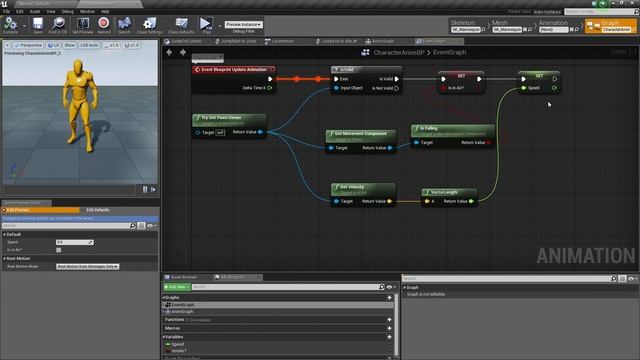The image size is (640, 360).
Task: Click the search icon in Anim Preview Editor
Action: [x=132, y=226]
